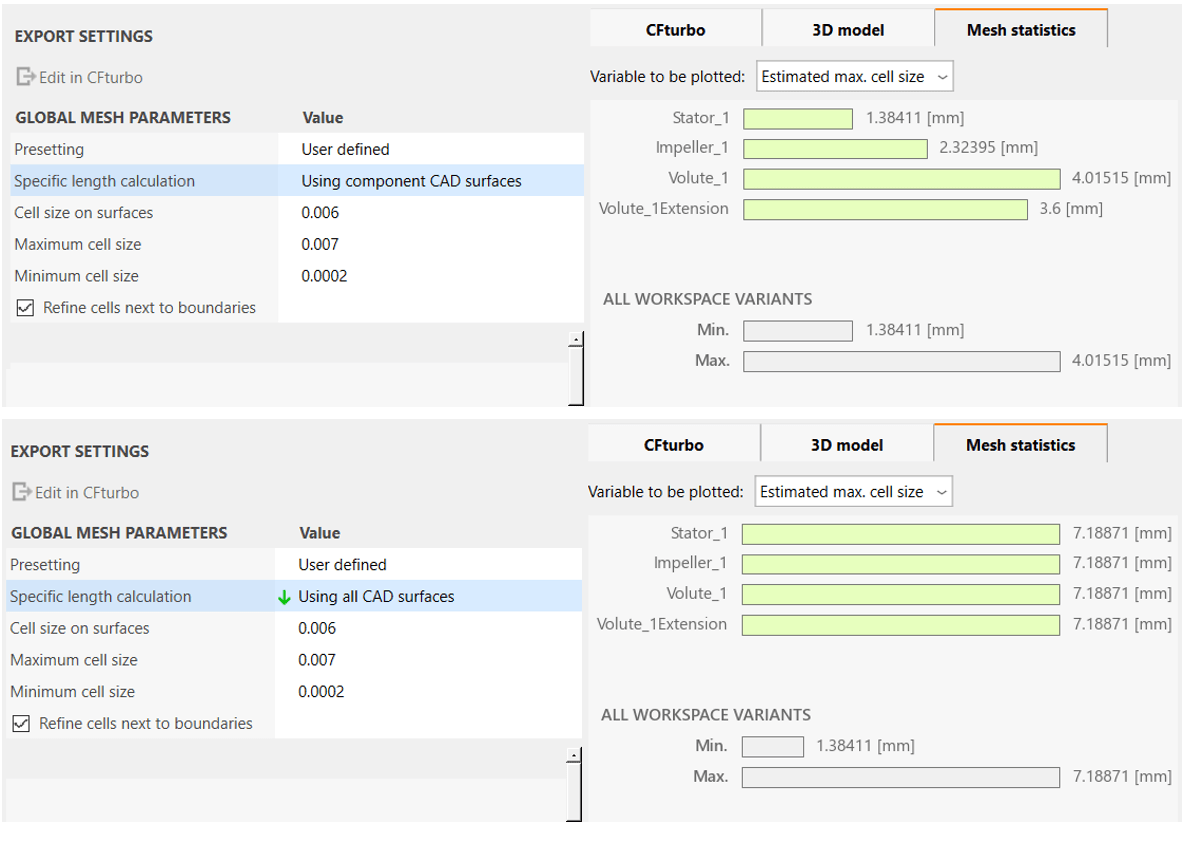
Task: Click the Volute_1Extension bar showing 3.6 mm
Action: coord(886,209)
